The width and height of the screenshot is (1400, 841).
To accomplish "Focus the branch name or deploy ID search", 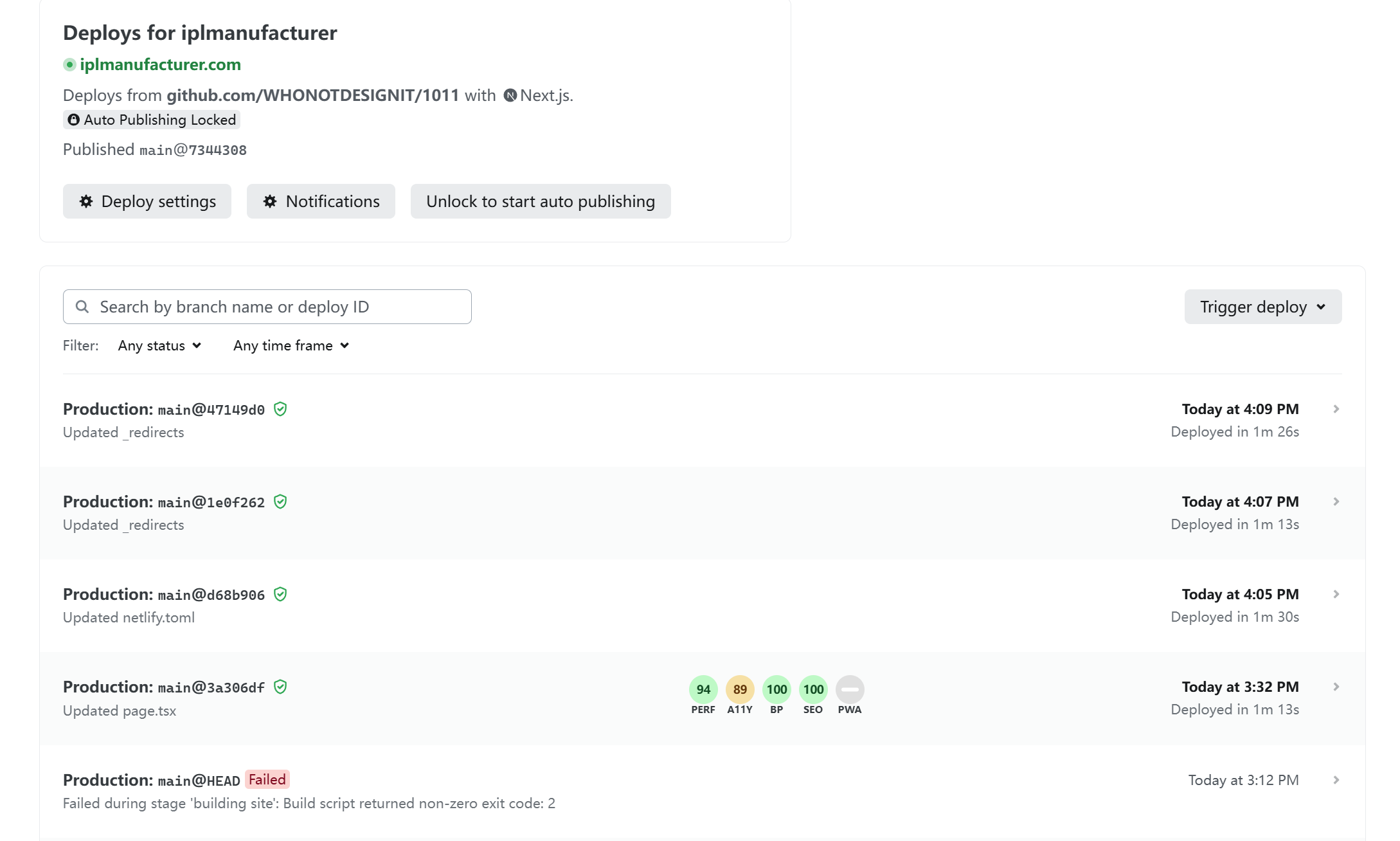I will (x=267, y=307).
